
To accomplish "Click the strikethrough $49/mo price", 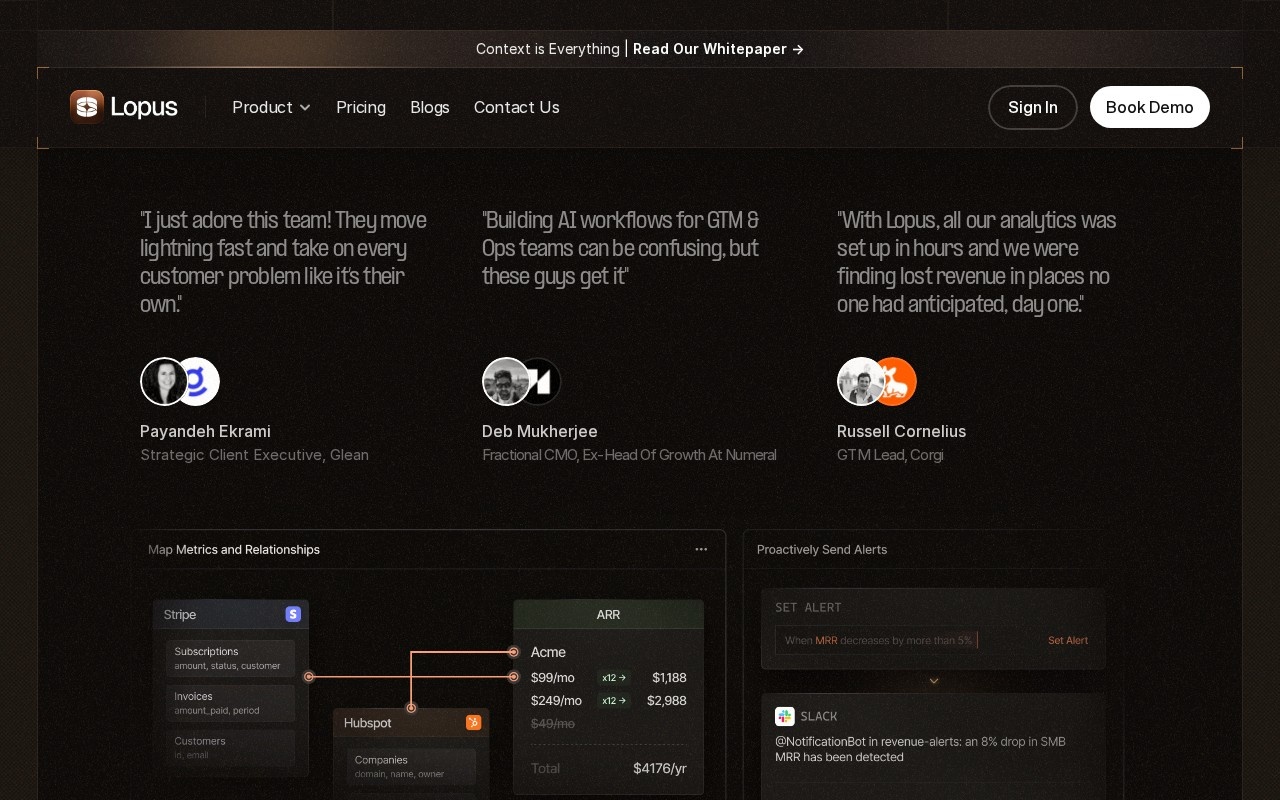I will tap(553, 723).
